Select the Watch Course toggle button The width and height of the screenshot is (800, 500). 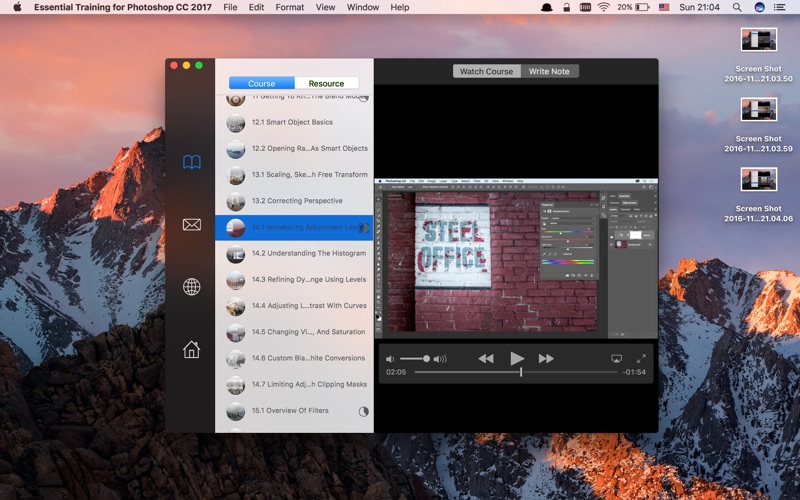tap(487, 71)
